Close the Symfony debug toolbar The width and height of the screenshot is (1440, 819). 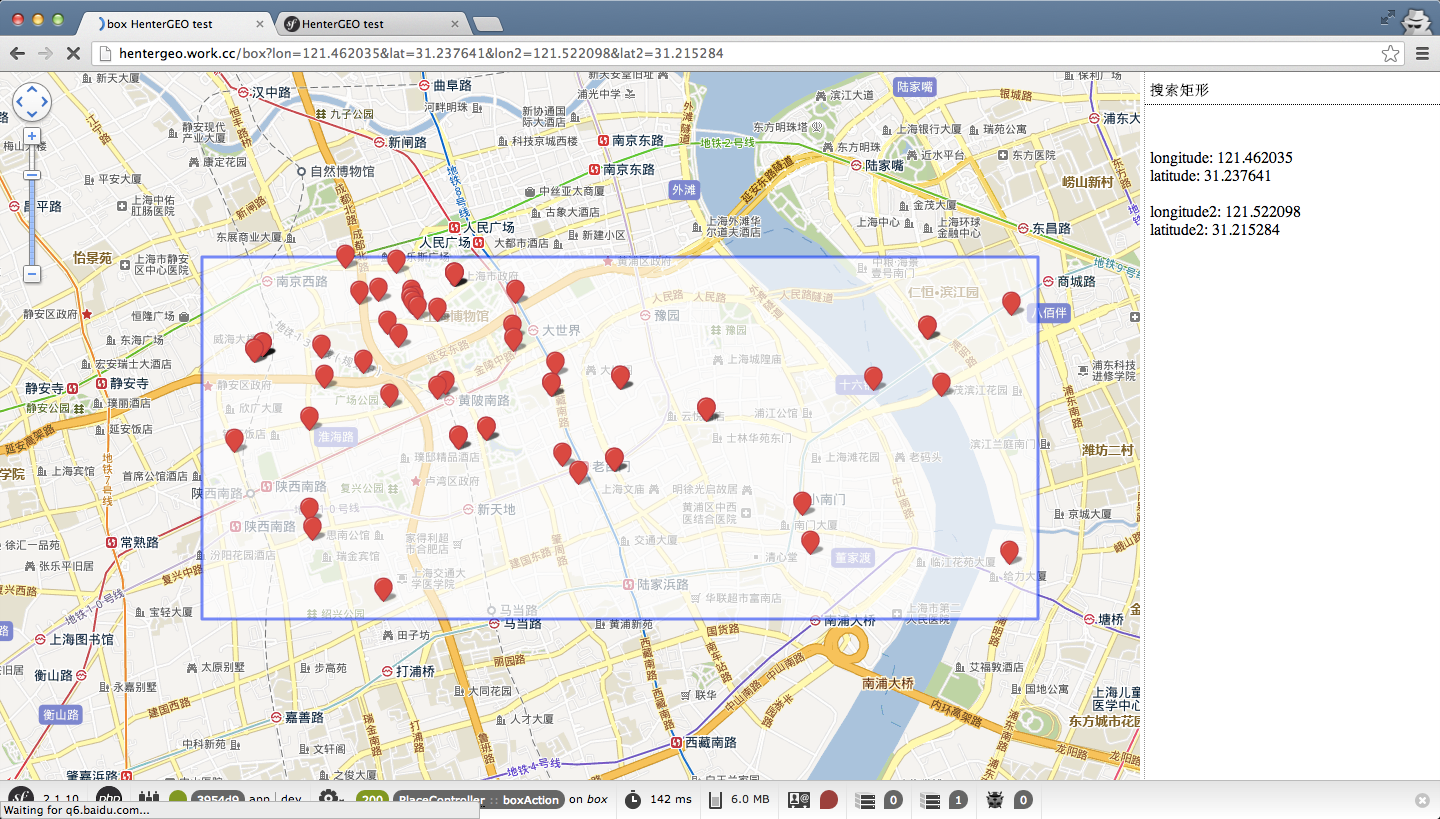pyautogui.click(x=1422, y=800)
